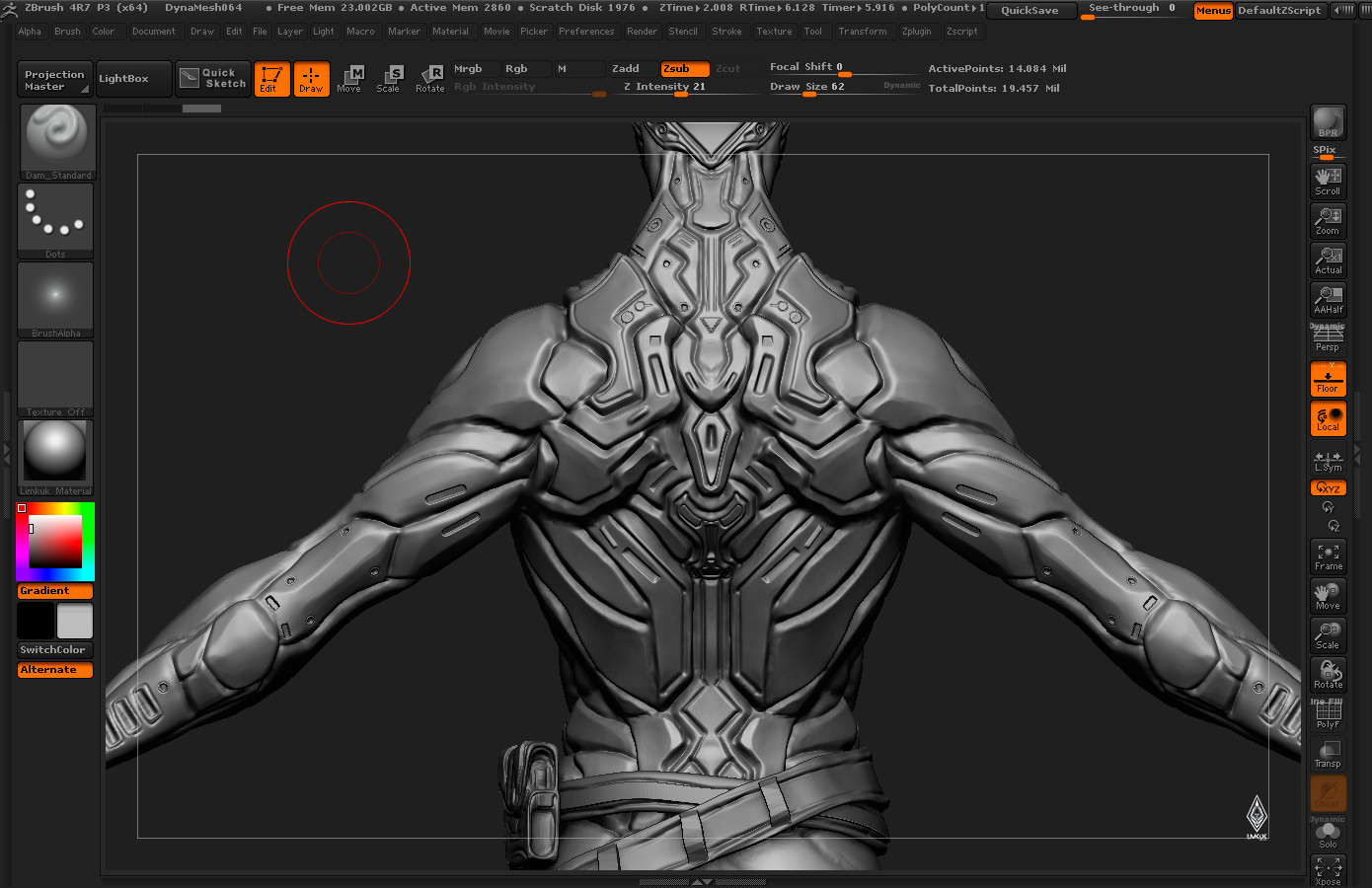
Task: Open the BrushAlpha selector
Action: tap(56, 300)
